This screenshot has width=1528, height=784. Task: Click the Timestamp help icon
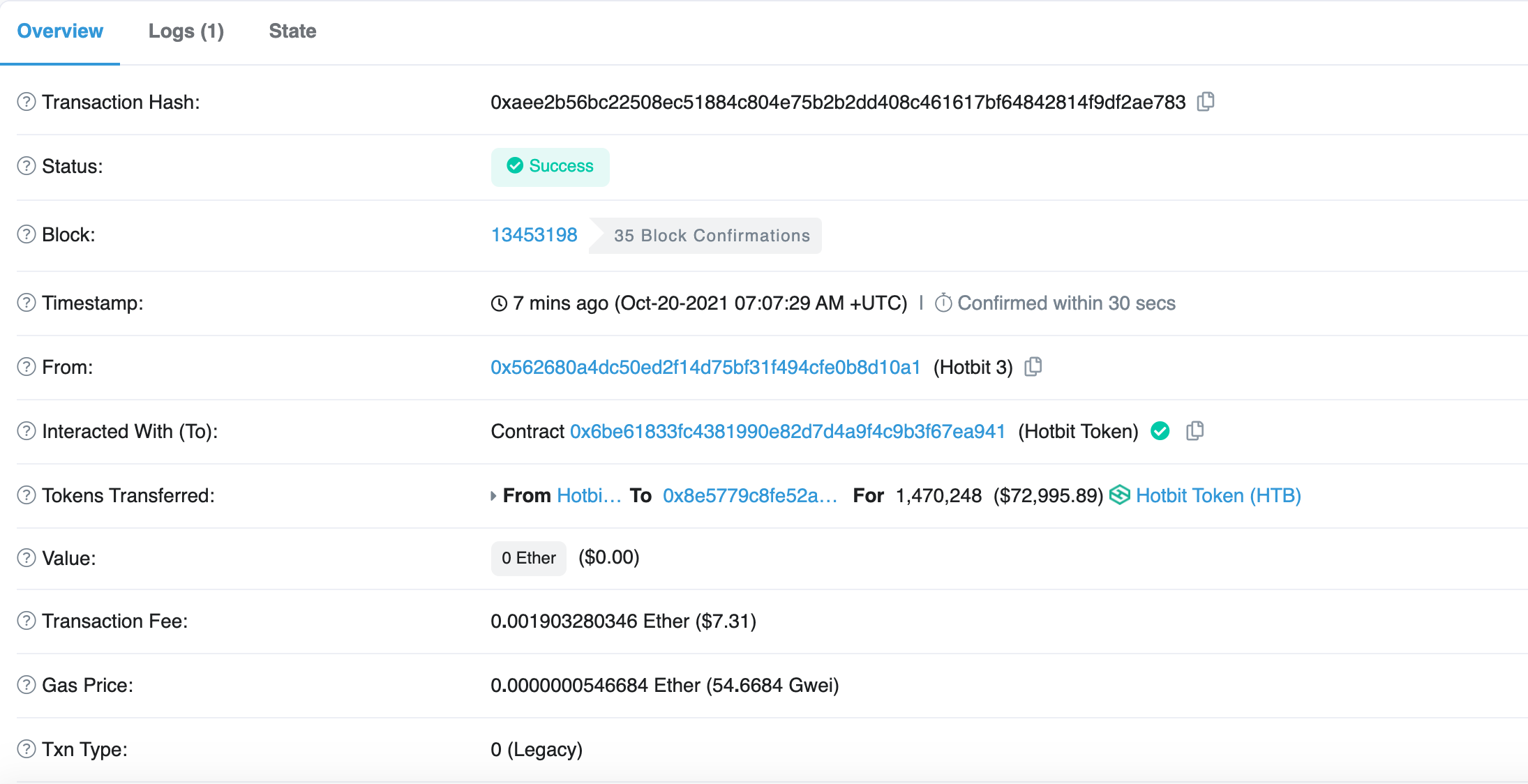pos(27,303)
